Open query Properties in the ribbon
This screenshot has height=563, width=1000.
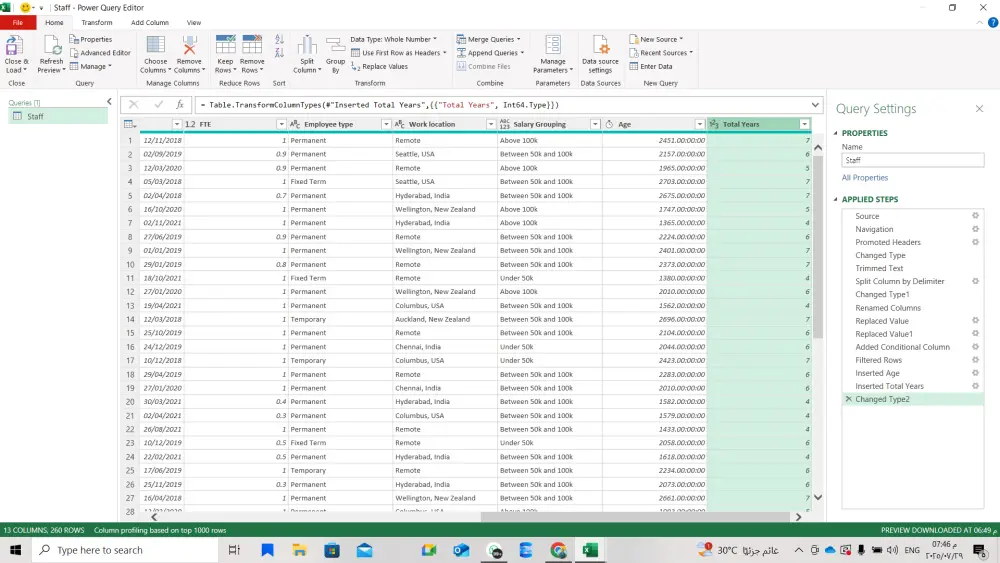(91, 40)
